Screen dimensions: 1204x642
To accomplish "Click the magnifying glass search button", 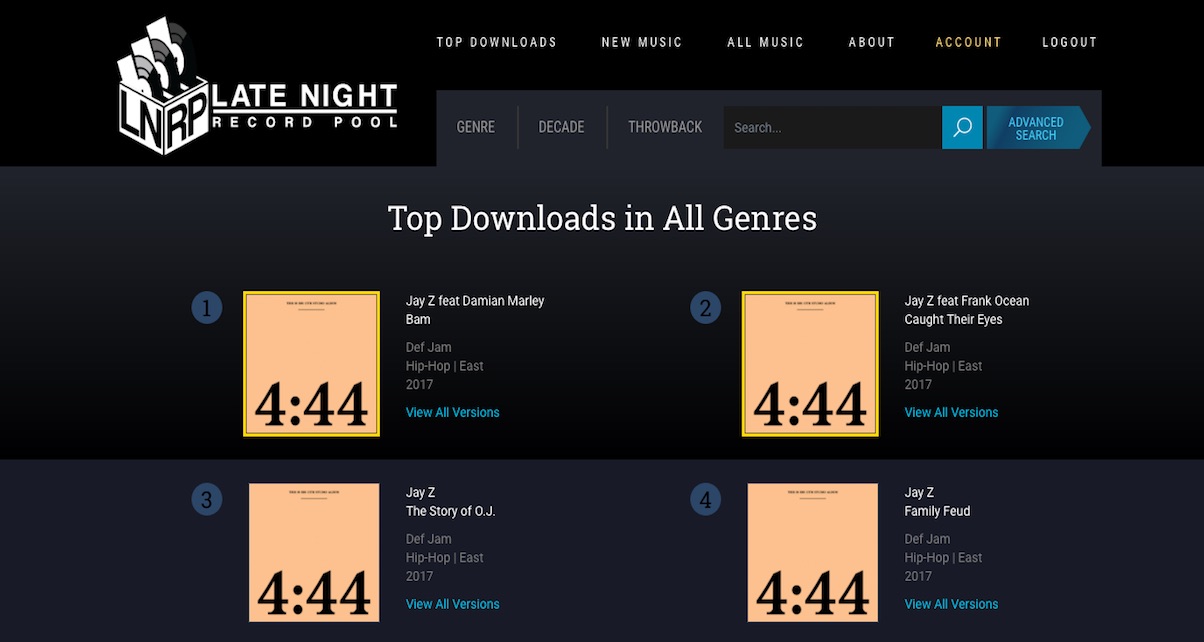I will pos(962,127).
